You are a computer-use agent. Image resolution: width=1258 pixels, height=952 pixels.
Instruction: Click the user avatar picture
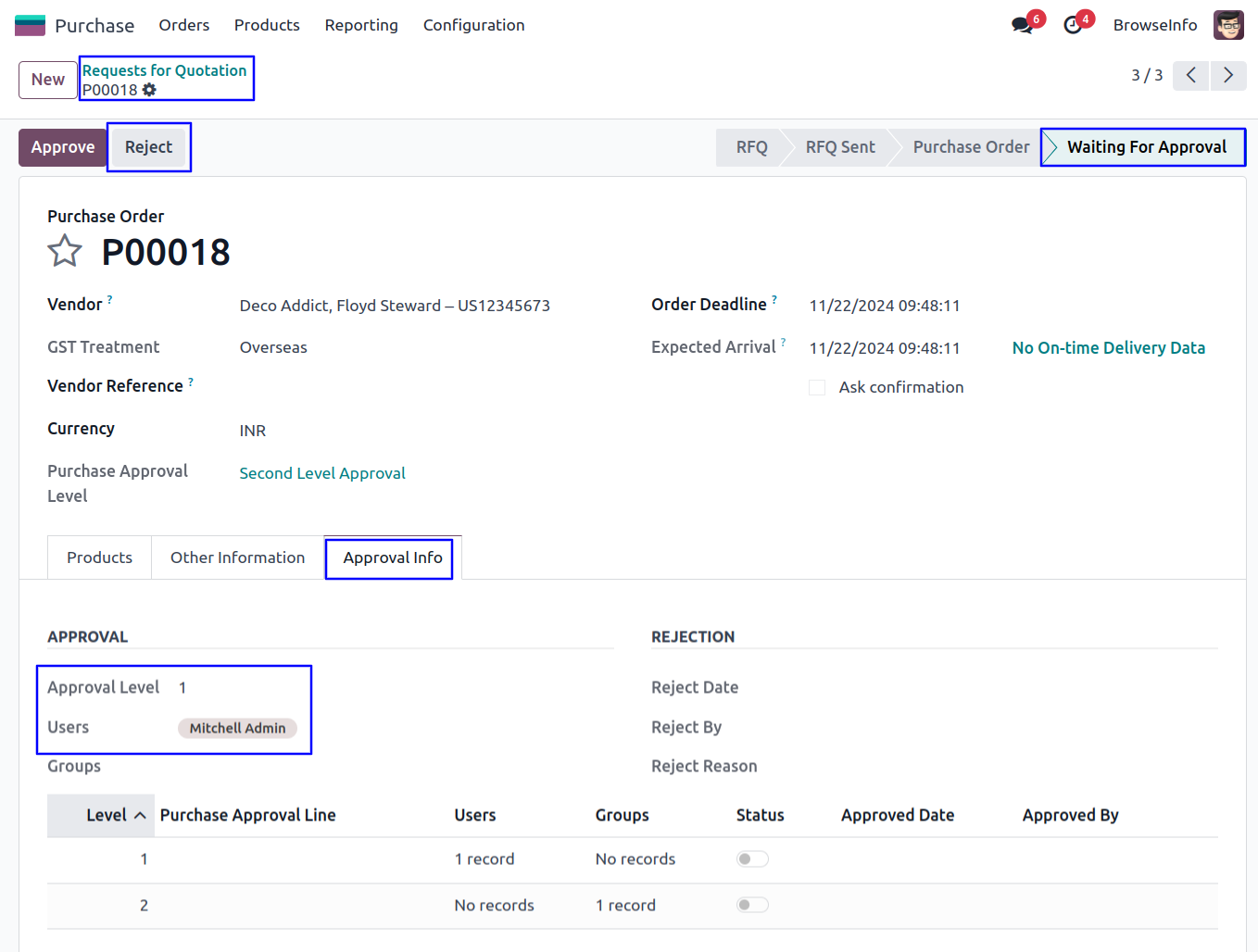[1228, 25]
